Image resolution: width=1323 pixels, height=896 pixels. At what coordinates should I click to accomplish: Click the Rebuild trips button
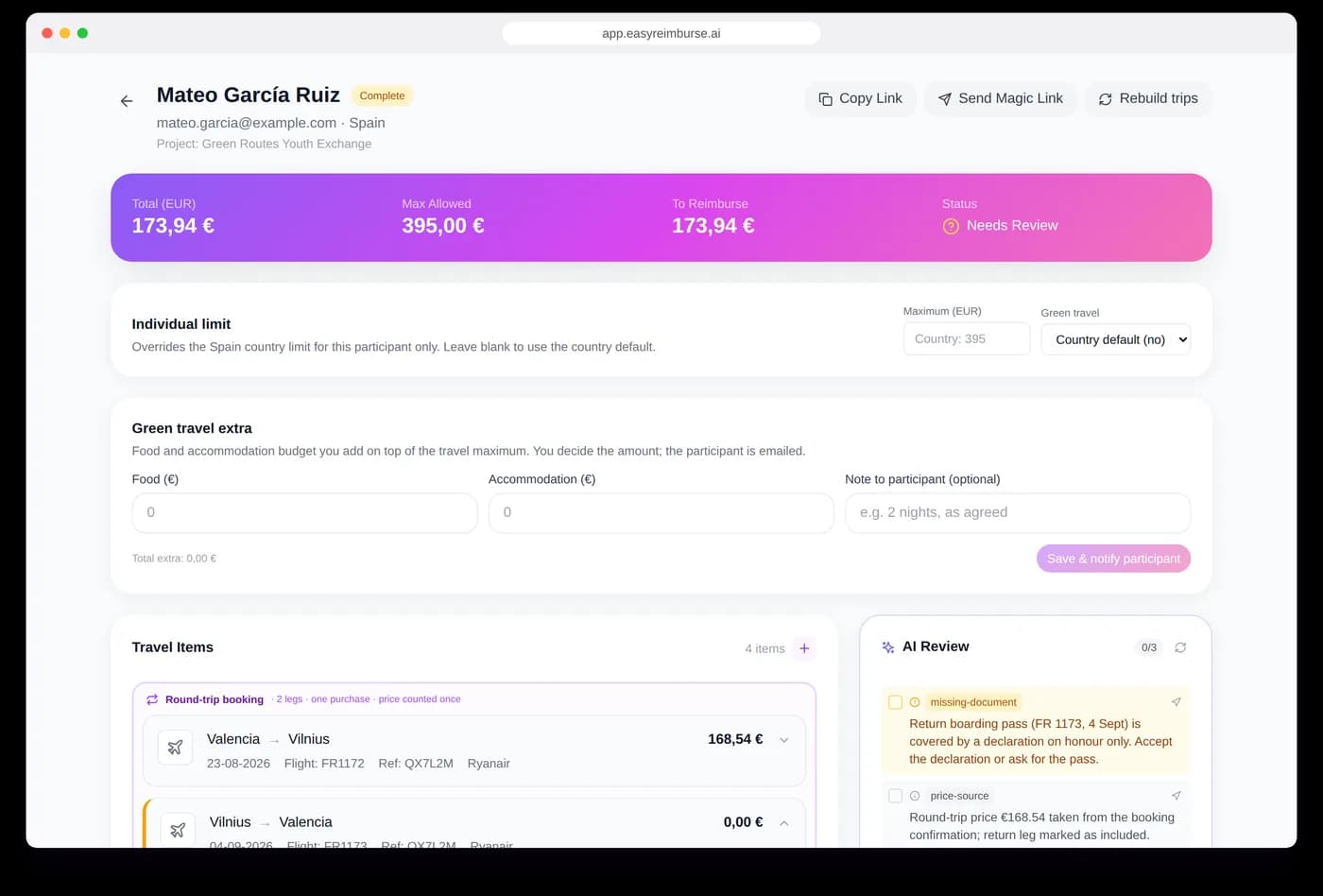pos(1148,98)
